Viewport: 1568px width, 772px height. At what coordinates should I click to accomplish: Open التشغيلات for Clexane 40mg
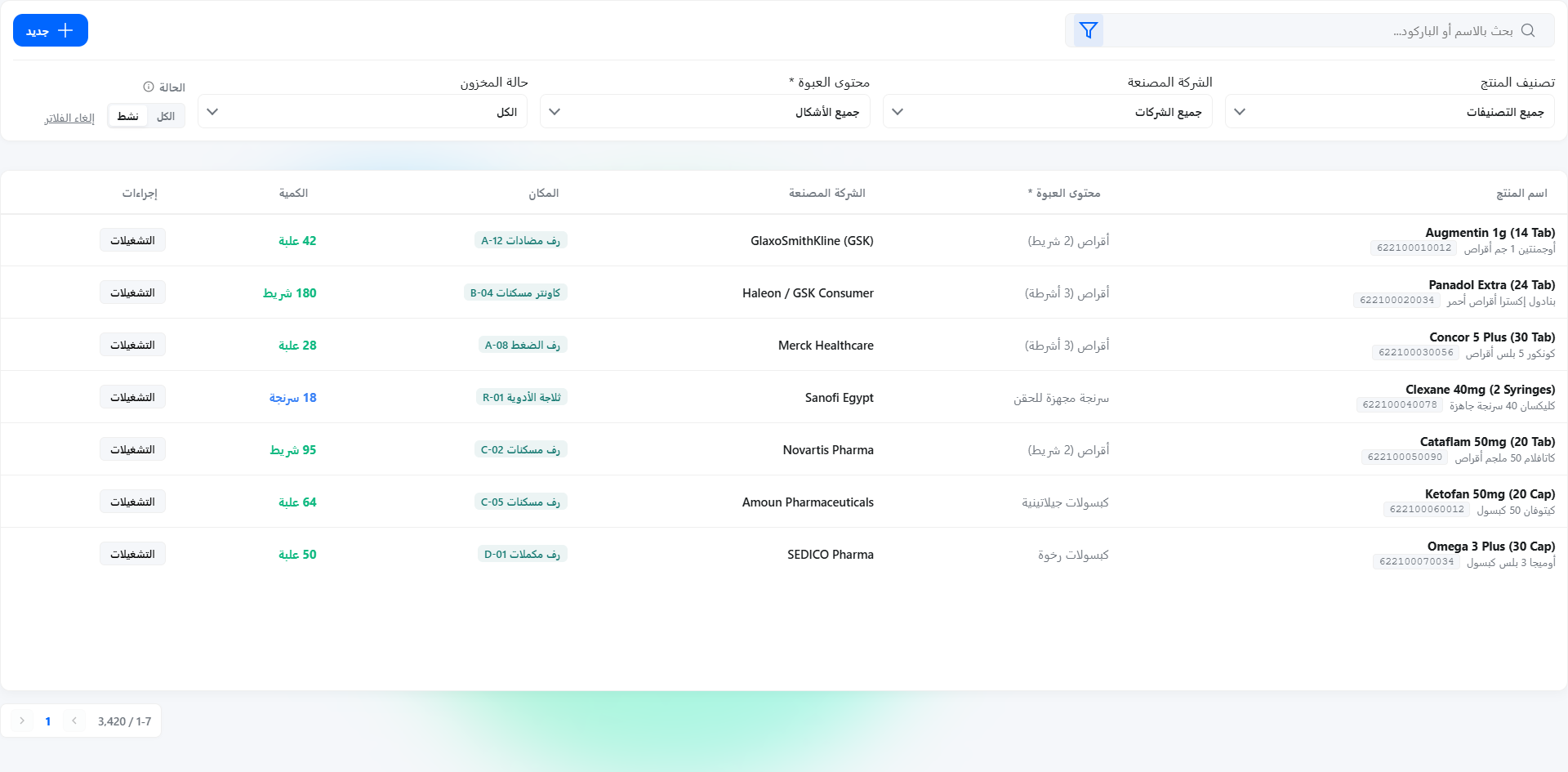pos(132,397)
